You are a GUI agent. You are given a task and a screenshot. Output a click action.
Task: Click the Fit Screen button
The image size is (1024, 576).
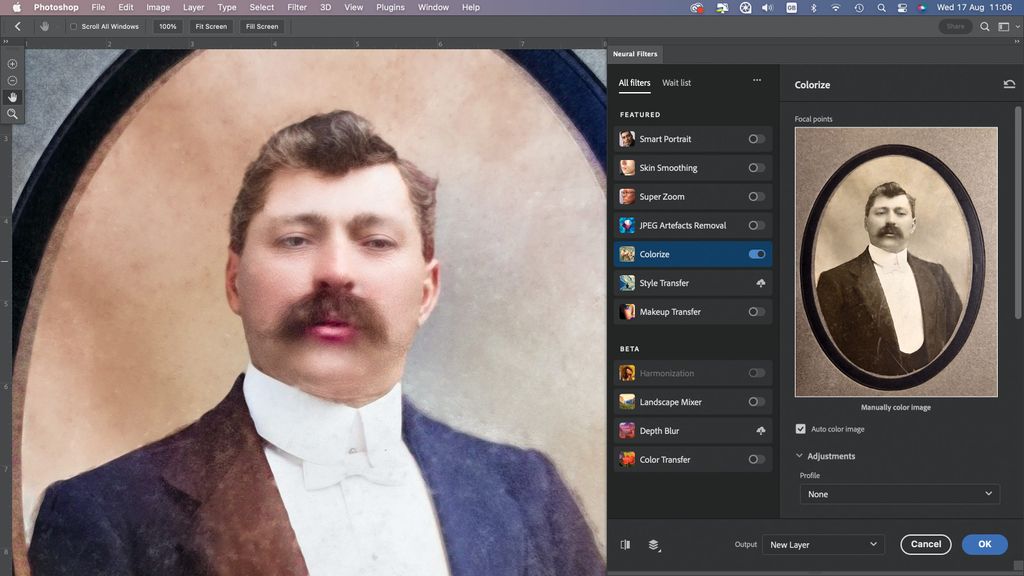pos(210,26)
